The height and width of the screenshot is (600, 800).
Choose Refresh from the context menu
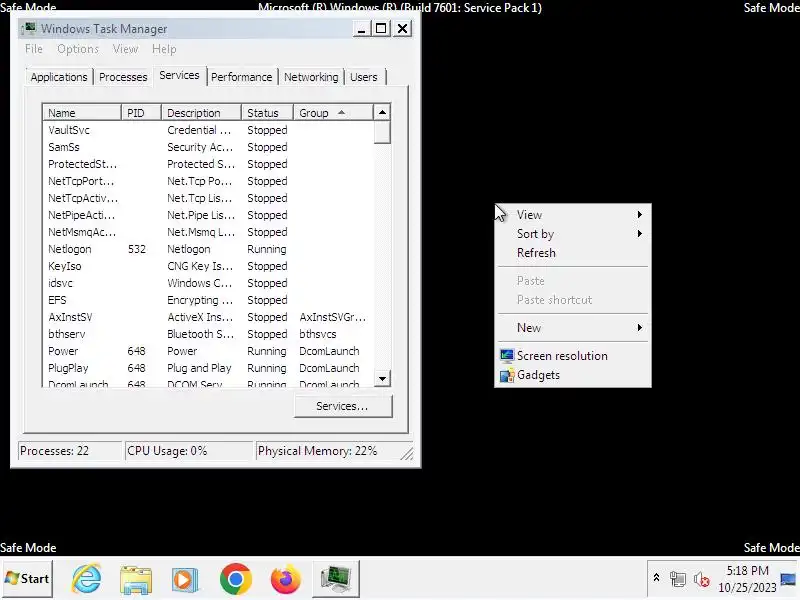click(x=573, y=253)
